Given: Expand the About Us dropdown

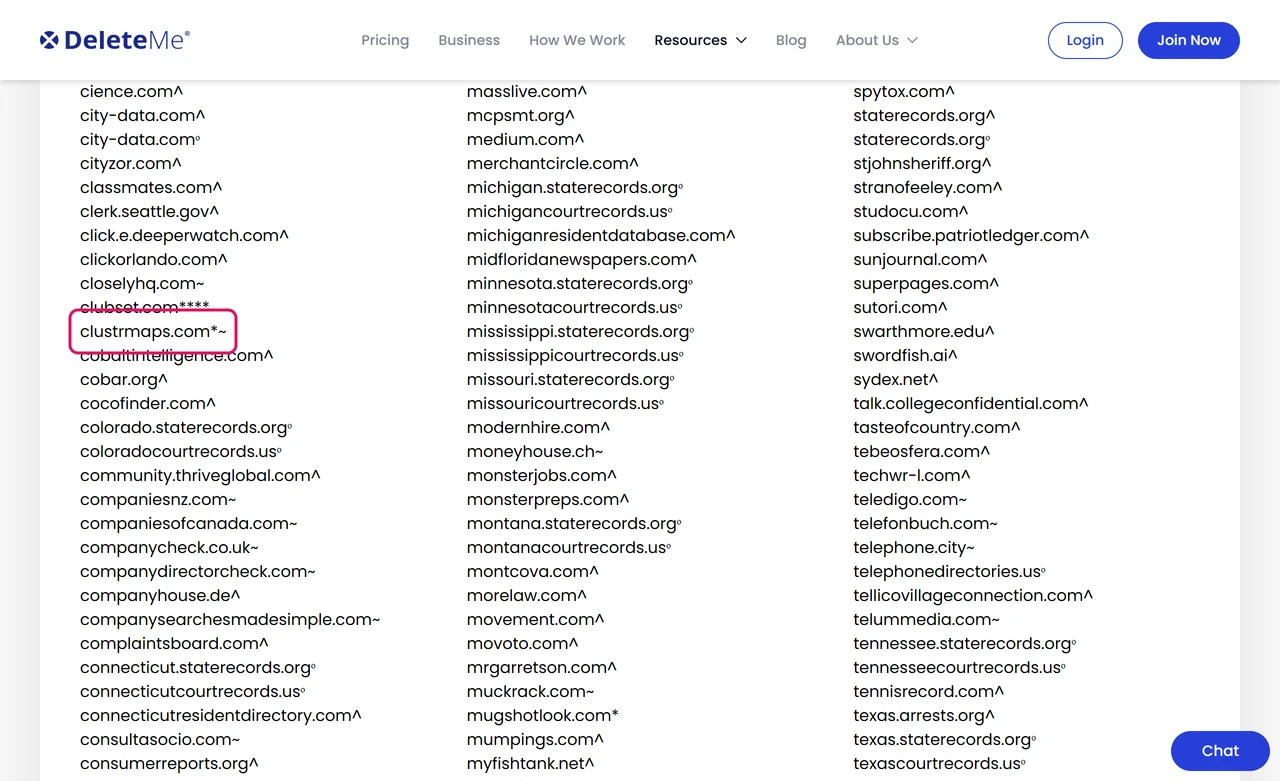Looking at the screenshot, I should click(x=876, y=40).
